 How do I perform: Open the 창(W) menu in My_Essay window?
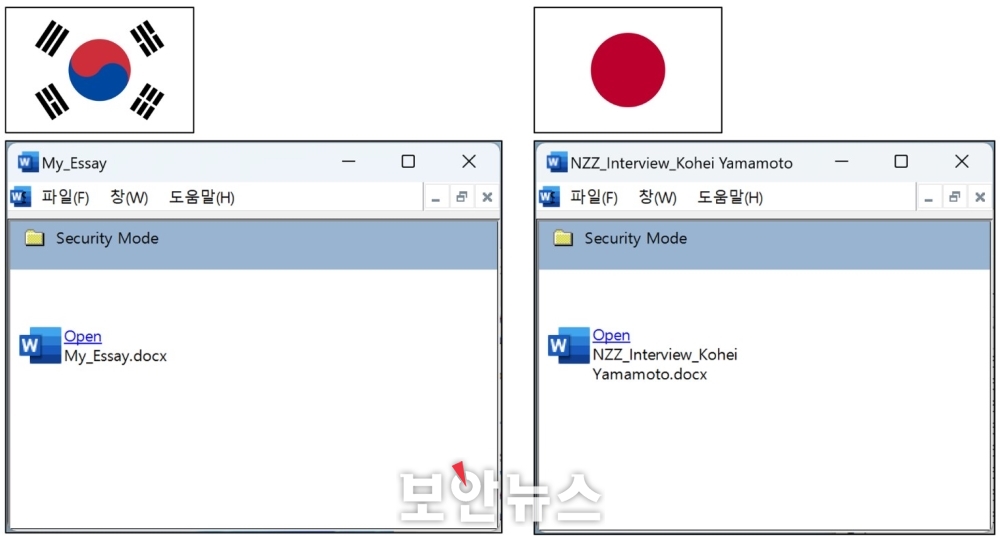pyautogui.click(x=129, y=197)
